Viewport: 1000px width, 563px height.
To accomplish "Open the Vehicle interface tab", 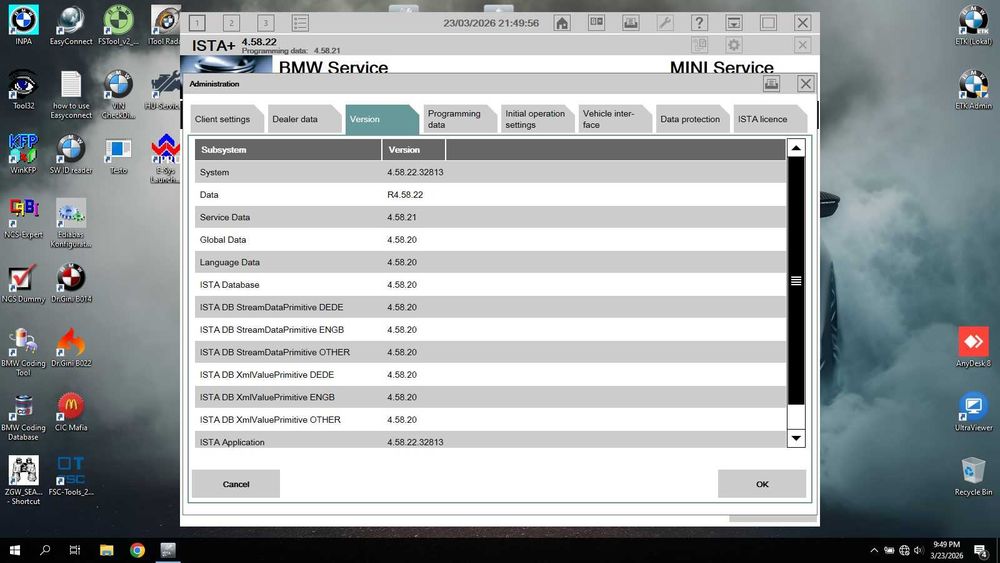I will 615,119.
